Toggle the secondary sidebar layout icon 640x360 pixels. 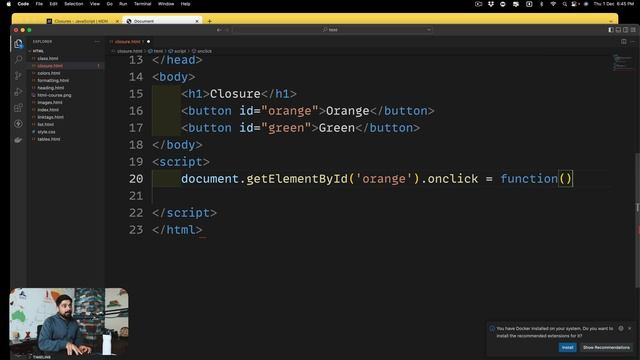(x=625, y=30)
